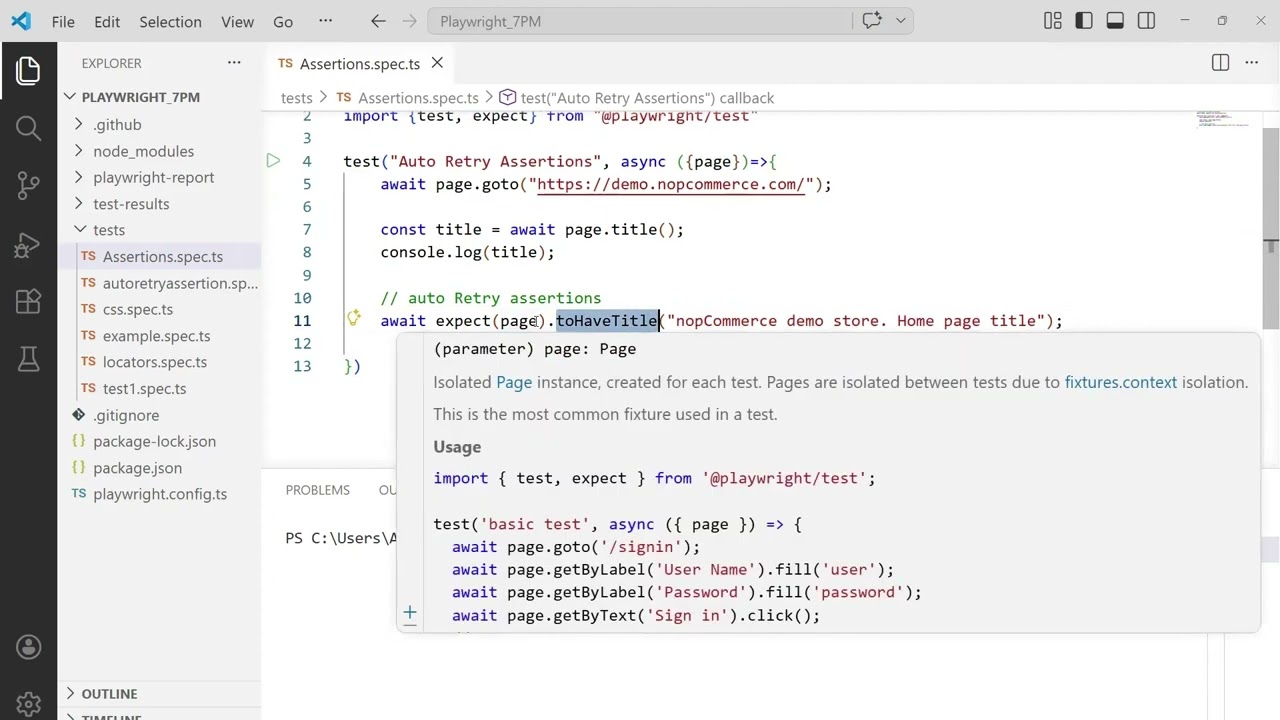The height and width of the screenshot is (720, 1280).
Task: Click the lightbulb code action icon
Action: (x=353, y=319)
